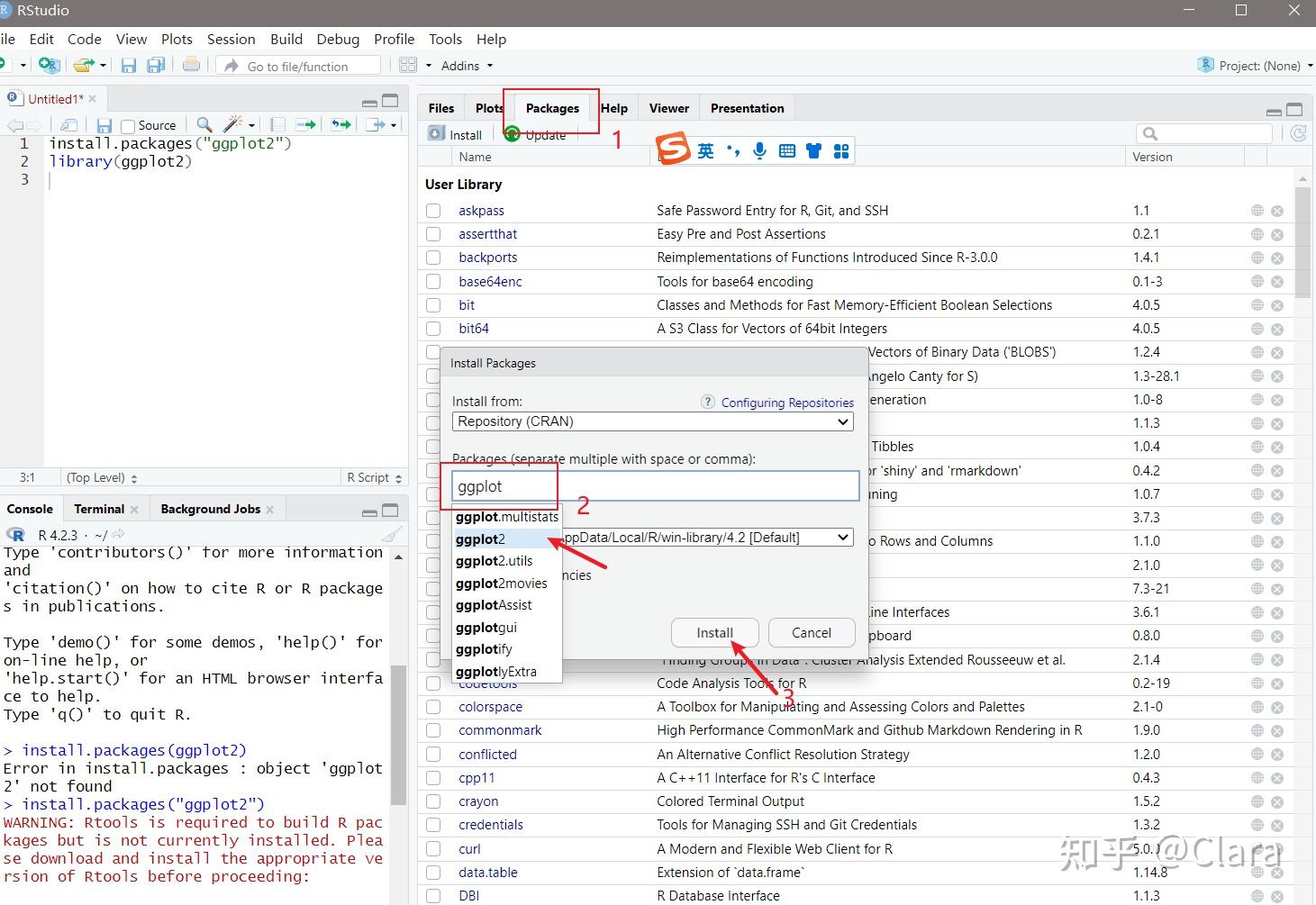
Task: Check the box next to bit64 package
Action: (x=433, y=329)
